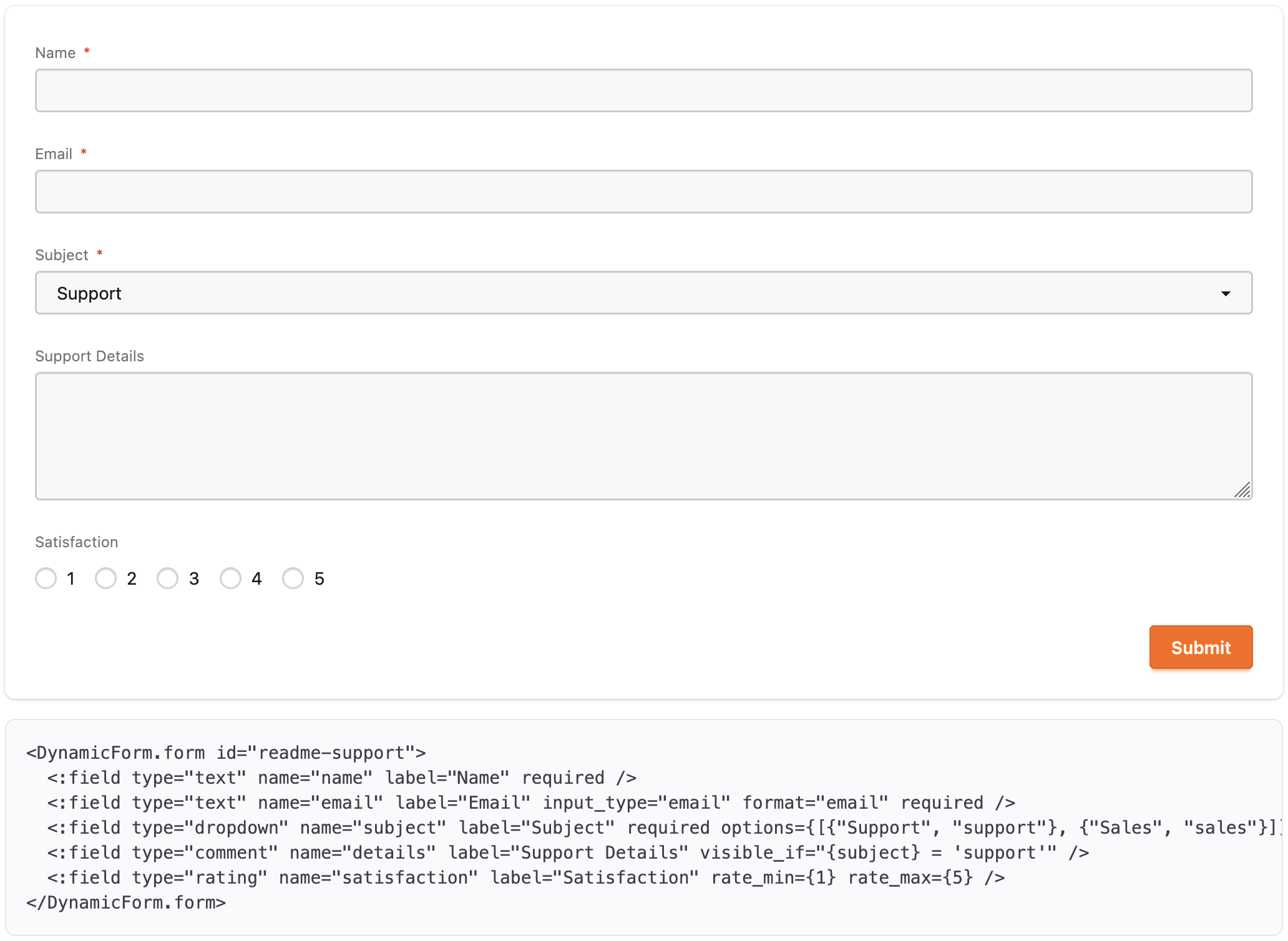Submit the form with orange button

coord(1201,647)
